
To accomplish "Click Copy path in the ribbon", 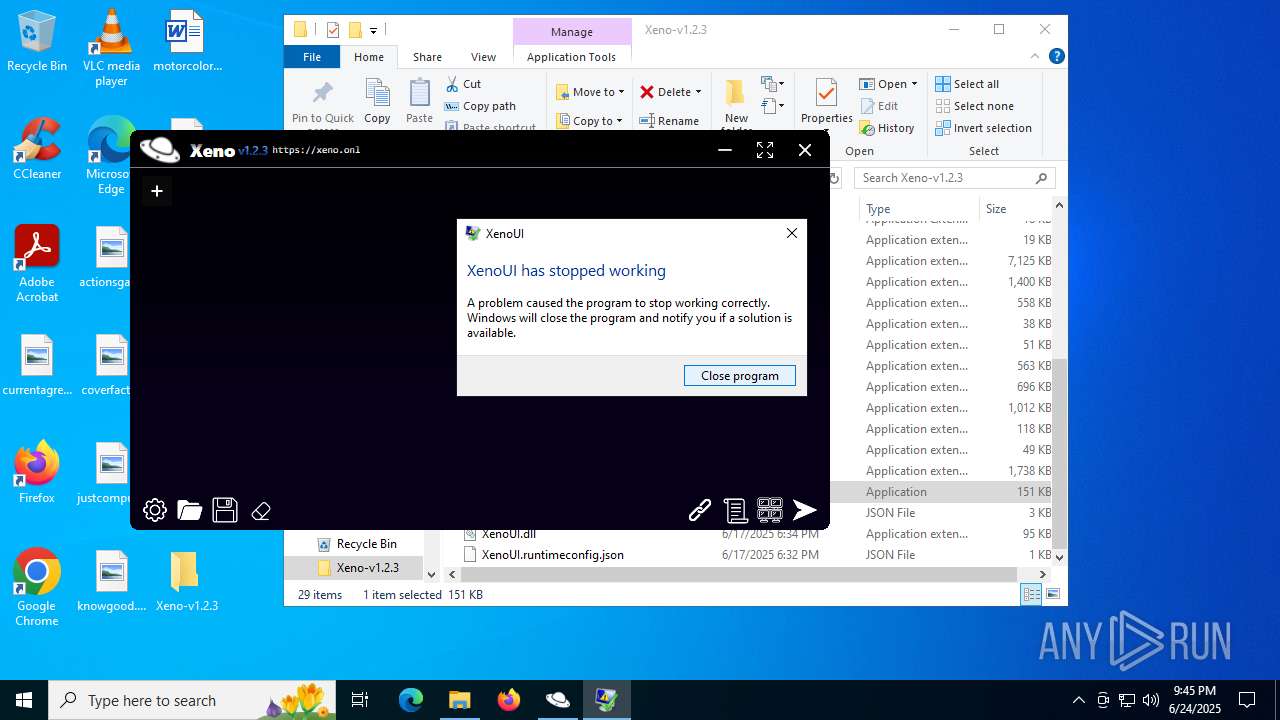I will click(x=480, y=106).
